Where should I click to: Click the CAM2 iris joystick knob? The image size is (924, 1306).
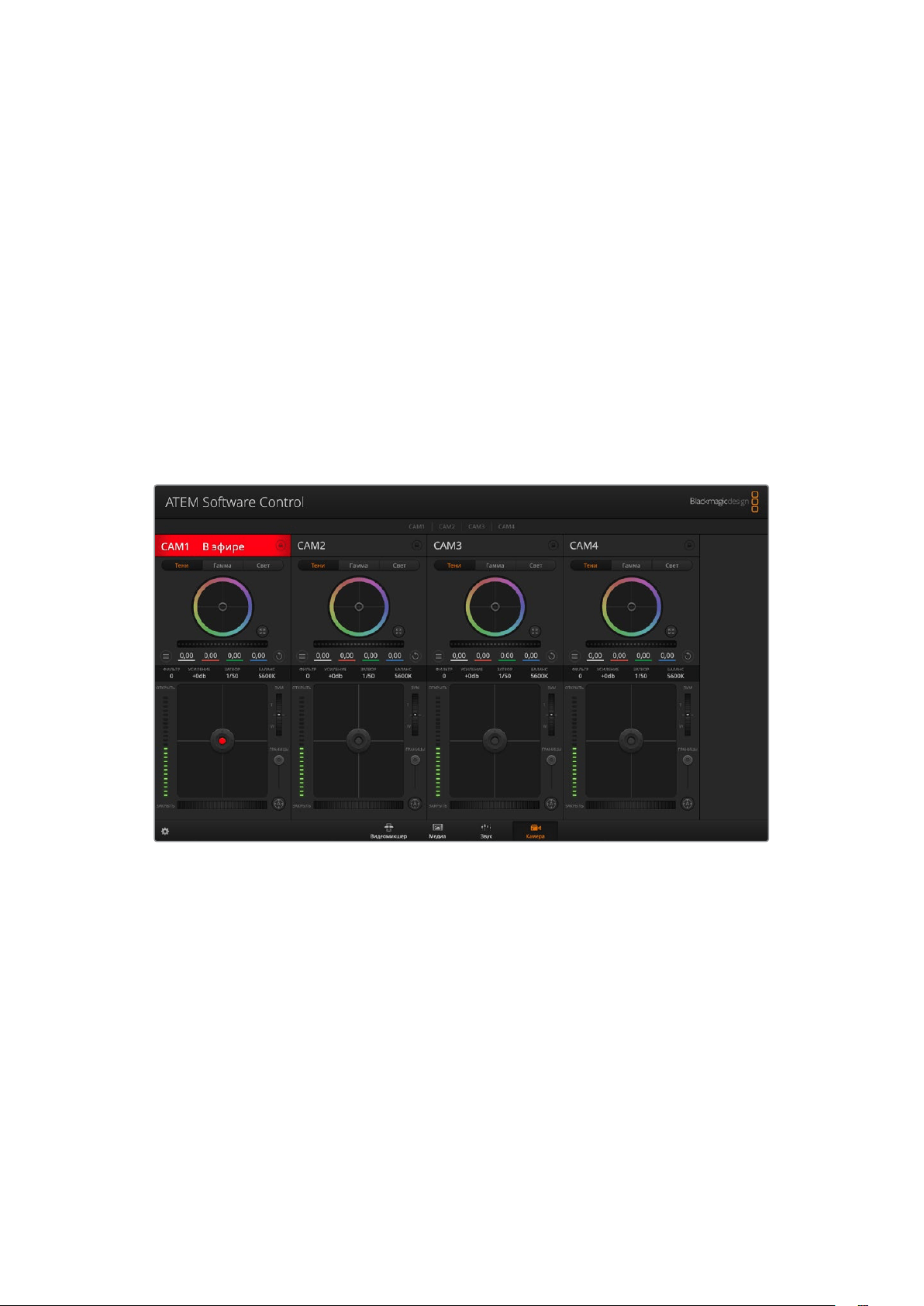click(x=359, y=741)
